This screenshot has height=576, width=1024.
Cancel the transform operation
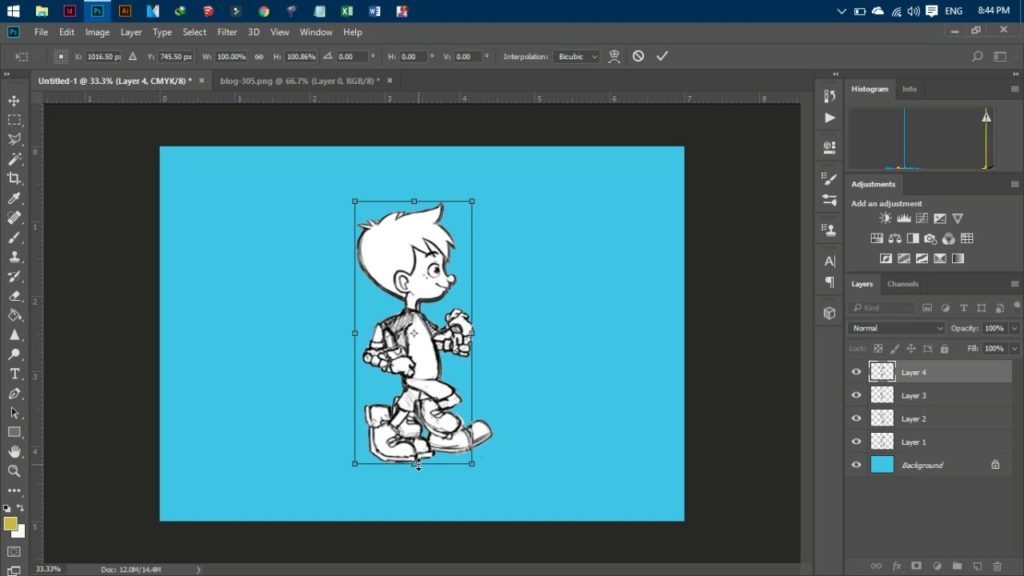639,56
